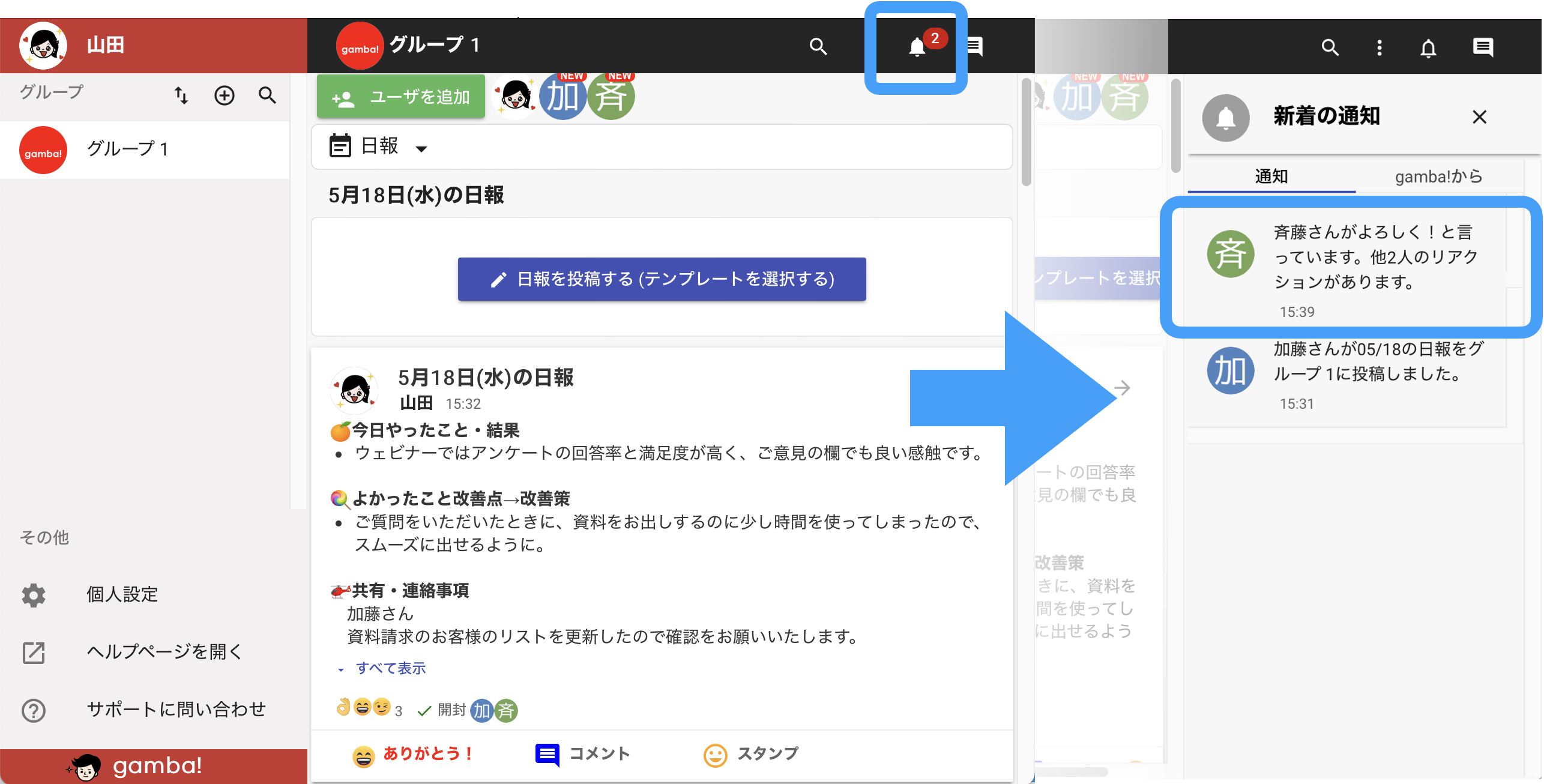1544x784 pixels.
Task: Click the gray bell icon beside 新着の通知
Action: tap(1226, 118)
